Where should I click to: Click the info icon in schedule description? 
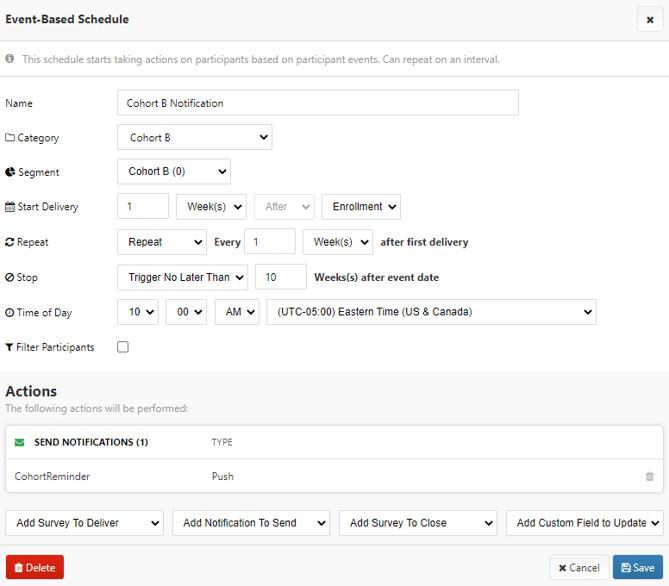point(10,59)
